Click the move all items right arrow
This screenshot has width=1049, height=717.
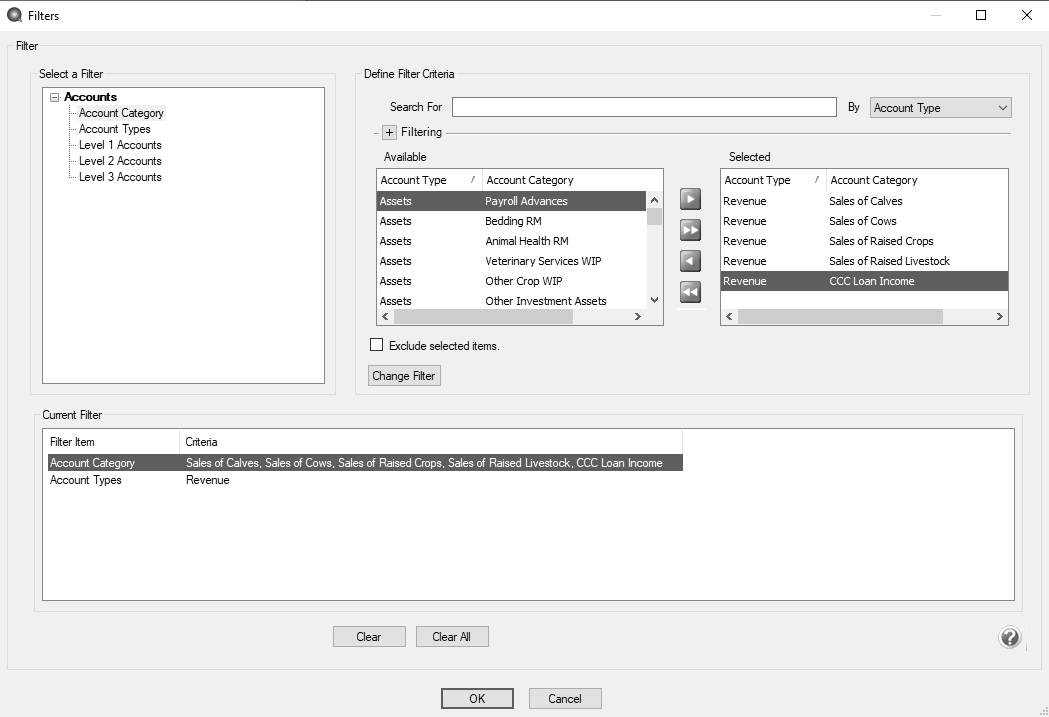pos(690,230)
